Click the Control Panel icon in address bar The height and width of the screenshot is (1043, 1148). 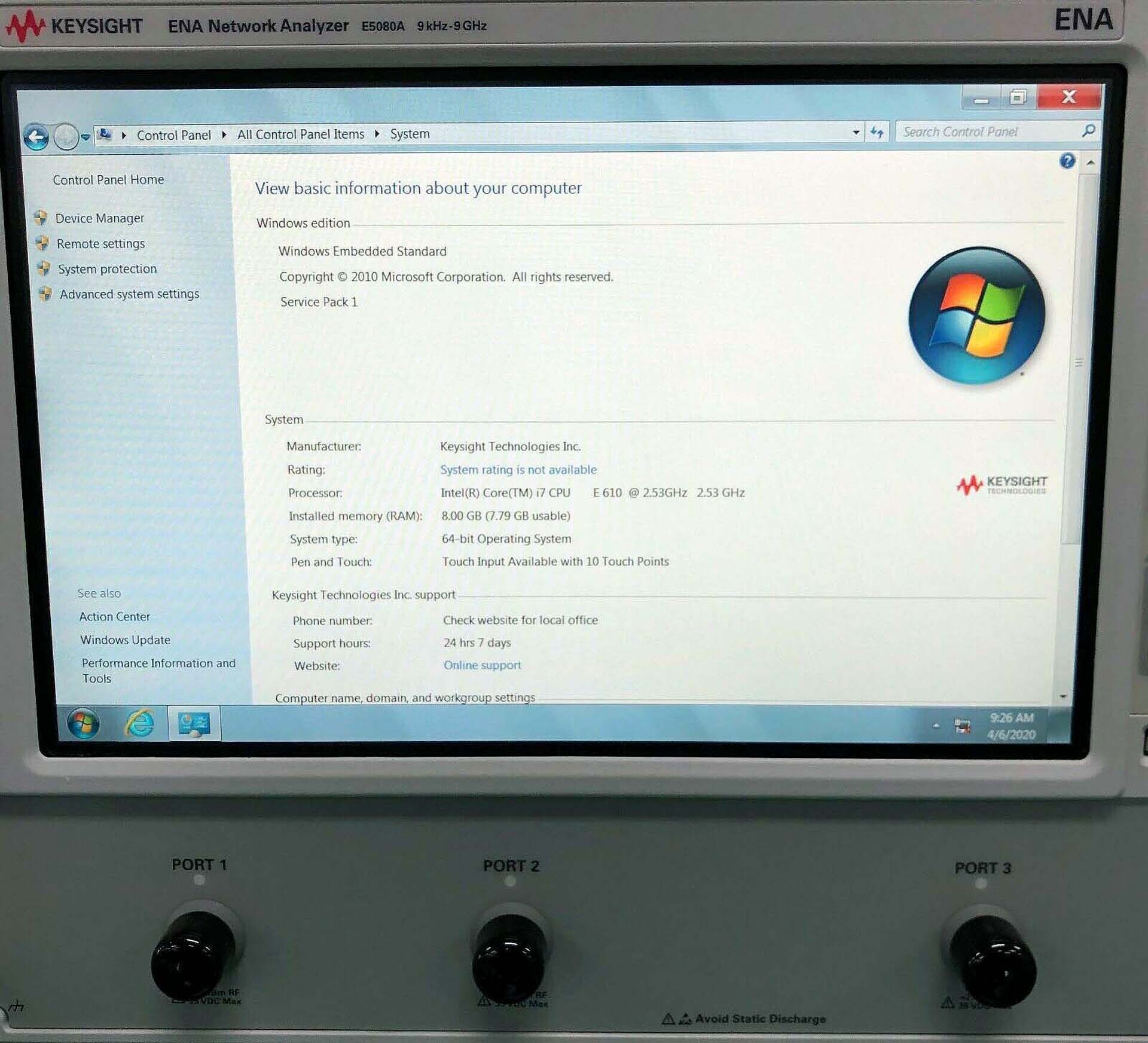tap(105, 135)
